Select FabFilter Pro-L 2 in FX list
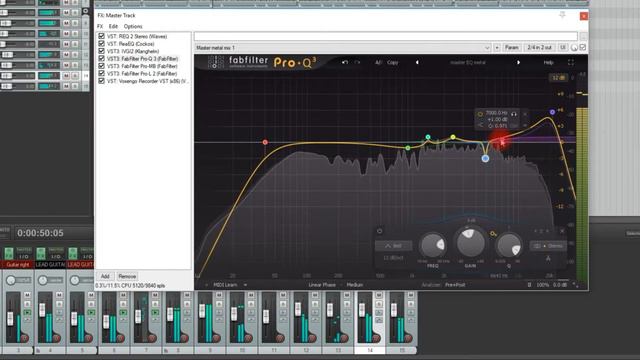This screenshot has height=360, width=640. (x=142, y=73)
